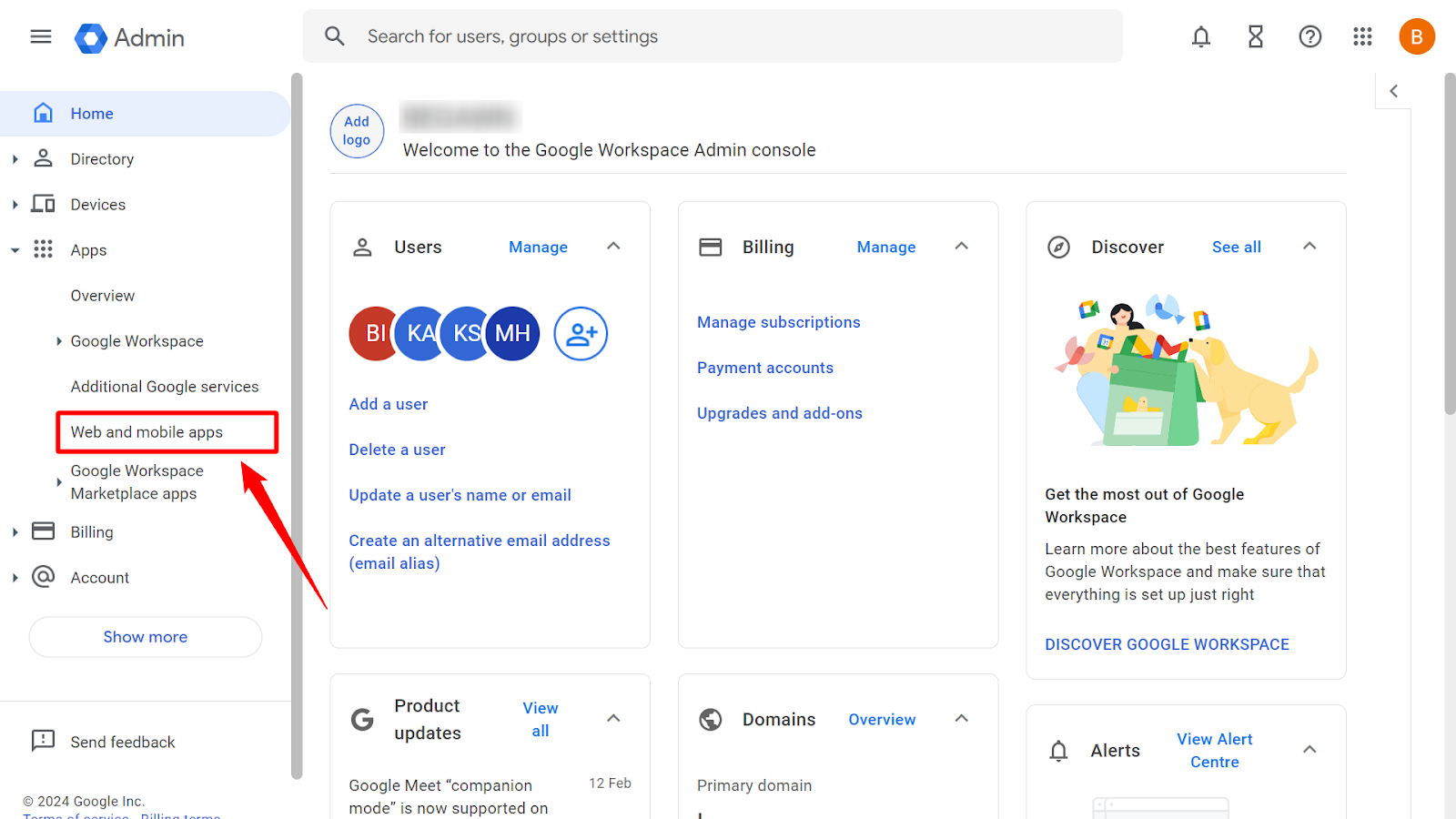Open Apps Overview menu item

[x=103, y=296]
